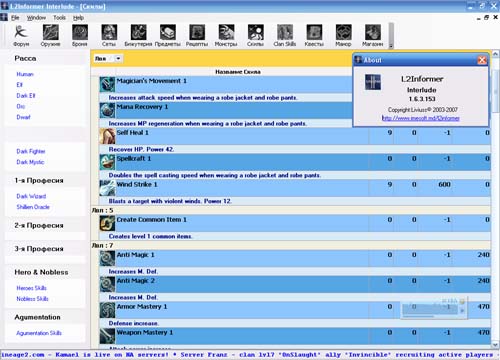Click the Weapon Mastery 1 skill icon
The width and height of the screenshot is (500, 360).
[x=107, y=336]
